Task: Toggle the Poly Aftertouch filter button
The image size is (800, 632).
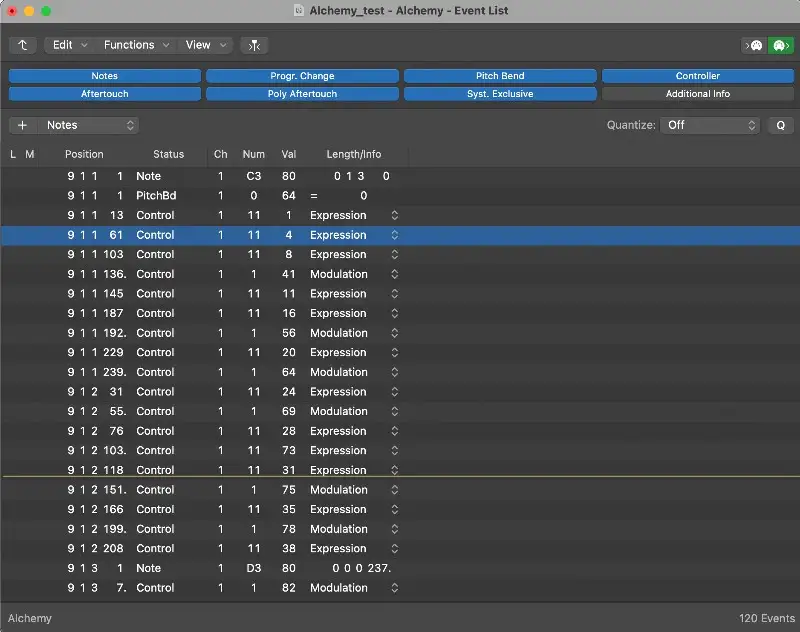Action: point(302,94)
